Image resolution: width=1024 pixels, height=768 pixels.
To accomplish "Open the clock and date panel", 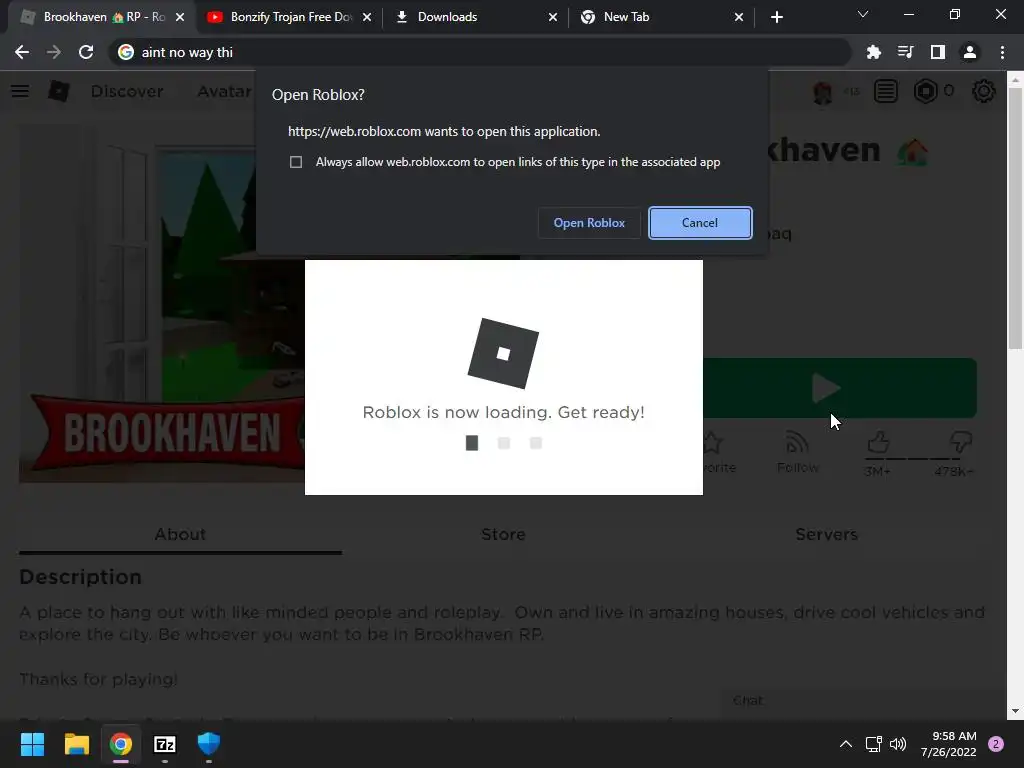I will (948, 744).
